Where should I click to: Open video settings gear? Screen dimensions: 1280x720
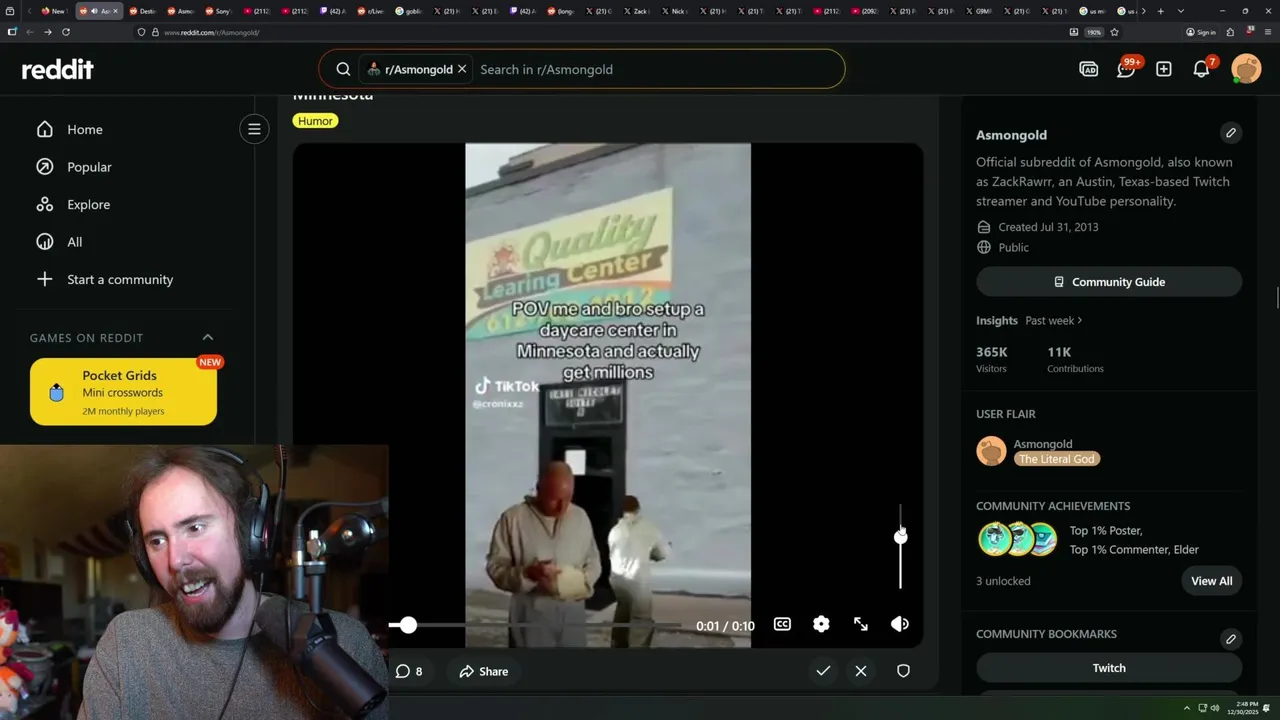pos(821,624)
